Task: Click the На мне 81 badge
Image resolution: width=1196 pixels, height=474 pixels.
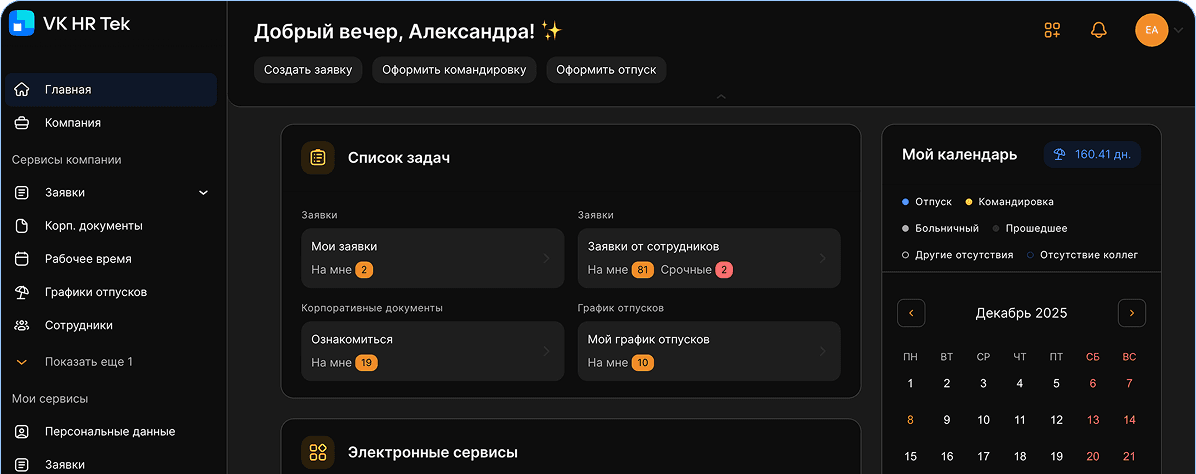Action: point(643,269)
